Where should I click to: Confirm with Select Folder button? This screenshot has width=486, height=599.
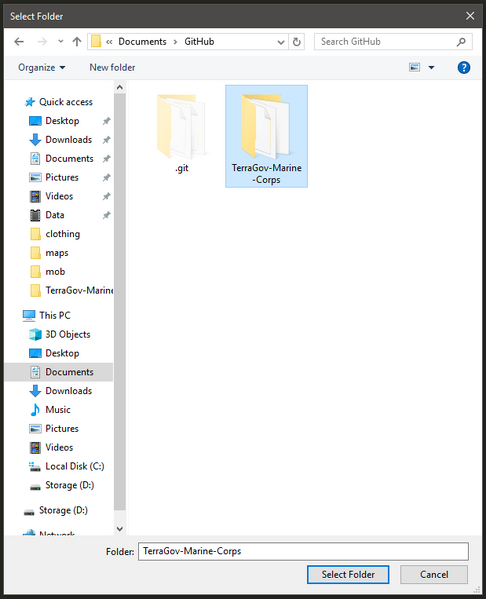(348, 575)
